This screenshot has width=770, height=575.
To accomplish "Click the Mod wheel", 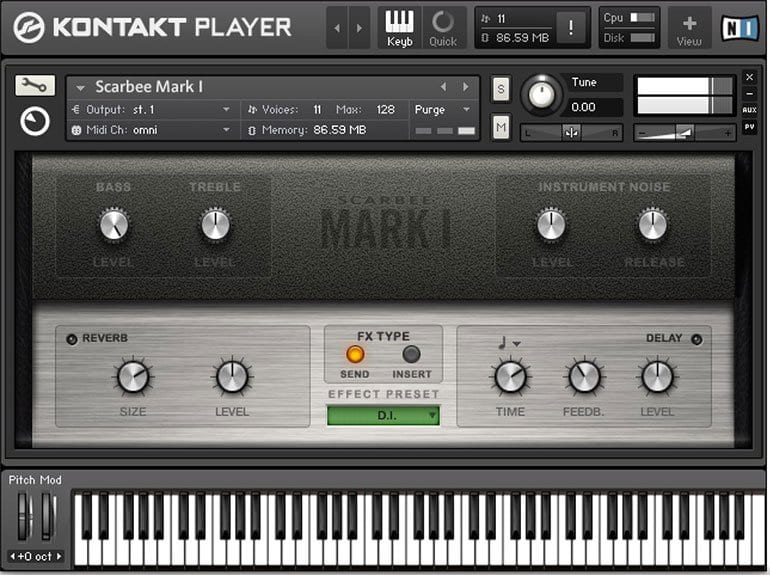I will point(48,516).
